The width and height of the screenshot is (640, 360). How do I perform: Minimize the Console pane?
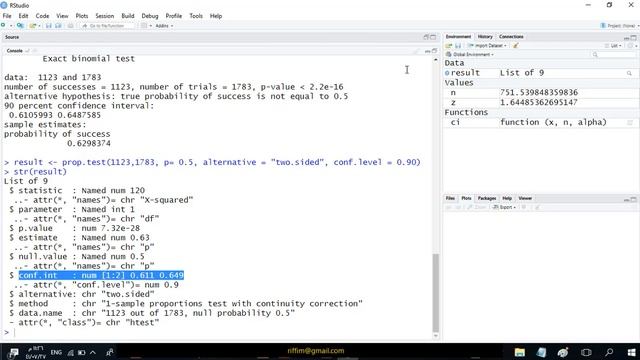427,51
